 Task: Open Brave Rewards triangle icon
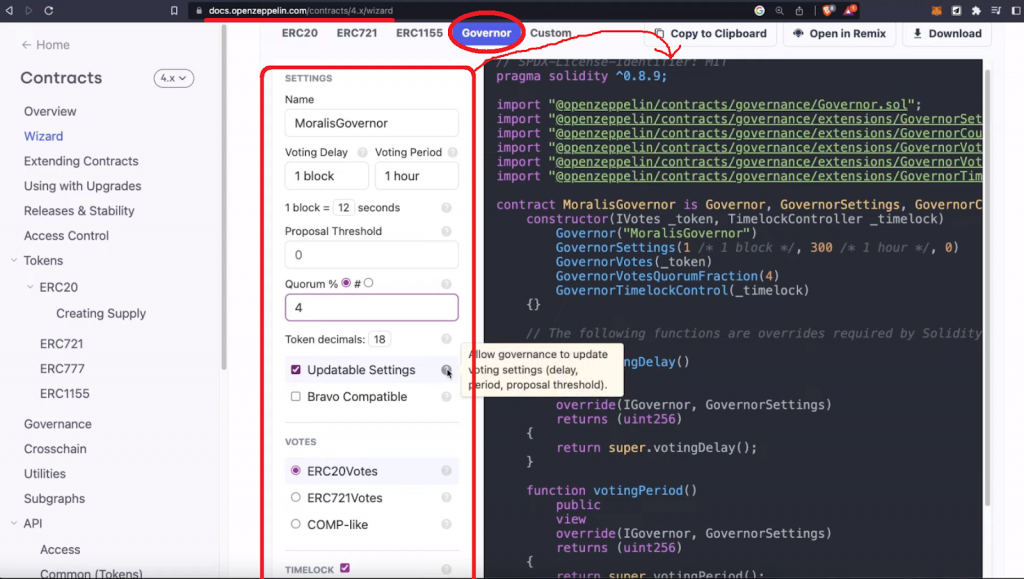point(850,10)
